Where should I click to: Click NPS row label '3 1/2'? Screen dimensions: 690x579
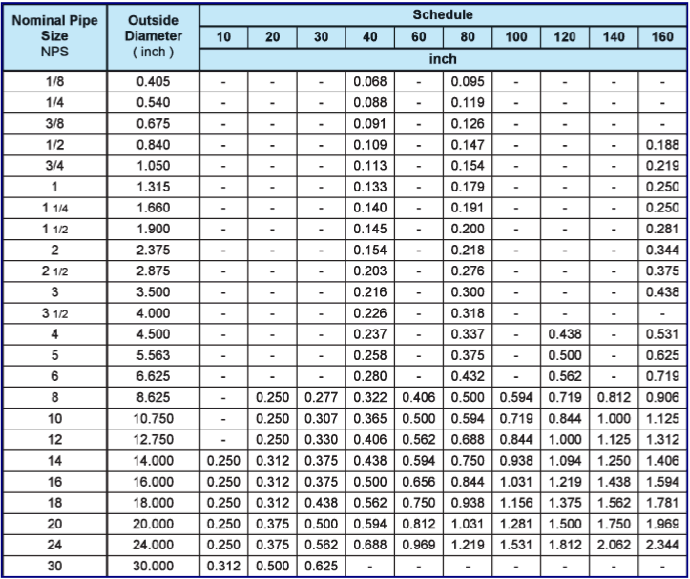click(55, 313)
